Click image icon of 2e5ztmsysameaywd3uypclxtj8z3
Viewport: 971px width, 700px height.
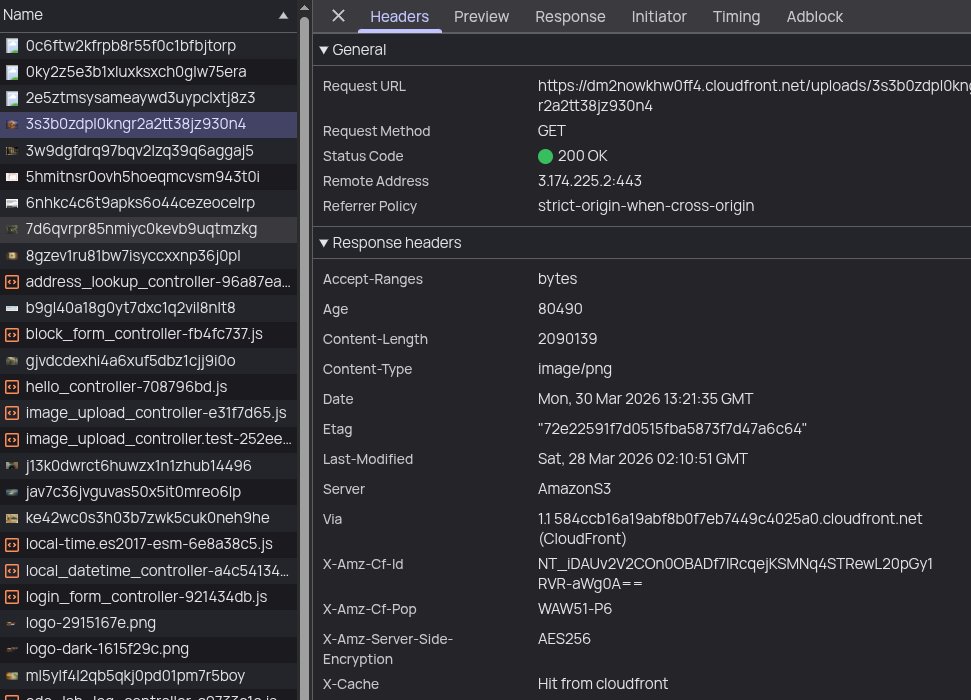pyautogui.click(x=12, y=98)
